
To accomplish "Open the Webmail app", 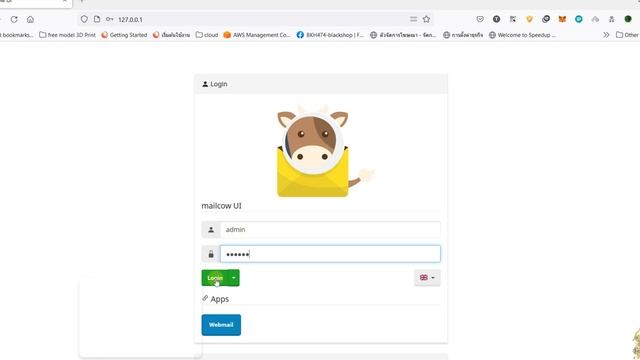I will (x=221, y=325).
